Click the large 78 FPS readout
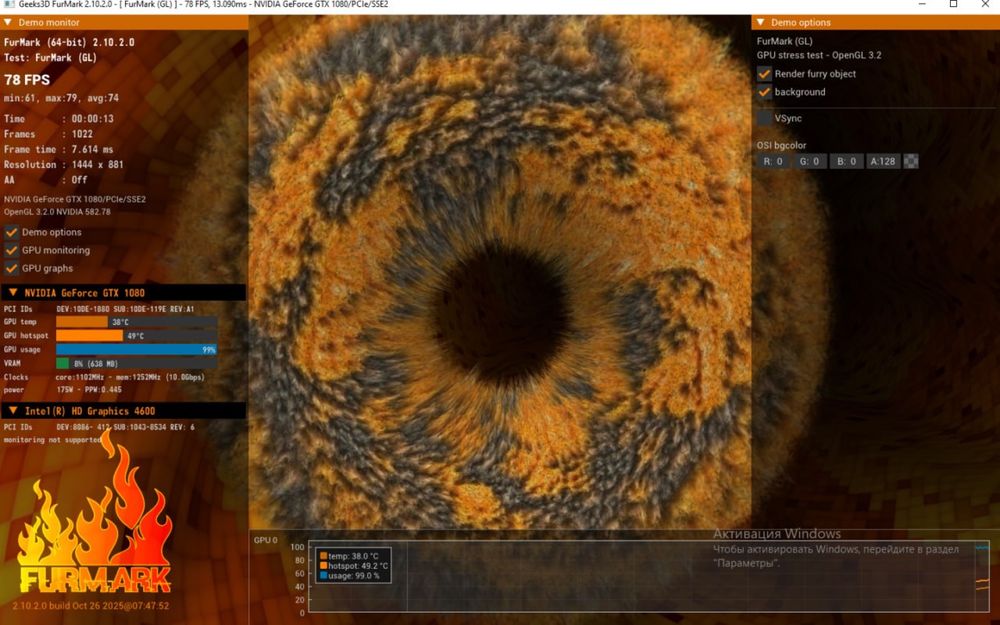 click(27, 80)
